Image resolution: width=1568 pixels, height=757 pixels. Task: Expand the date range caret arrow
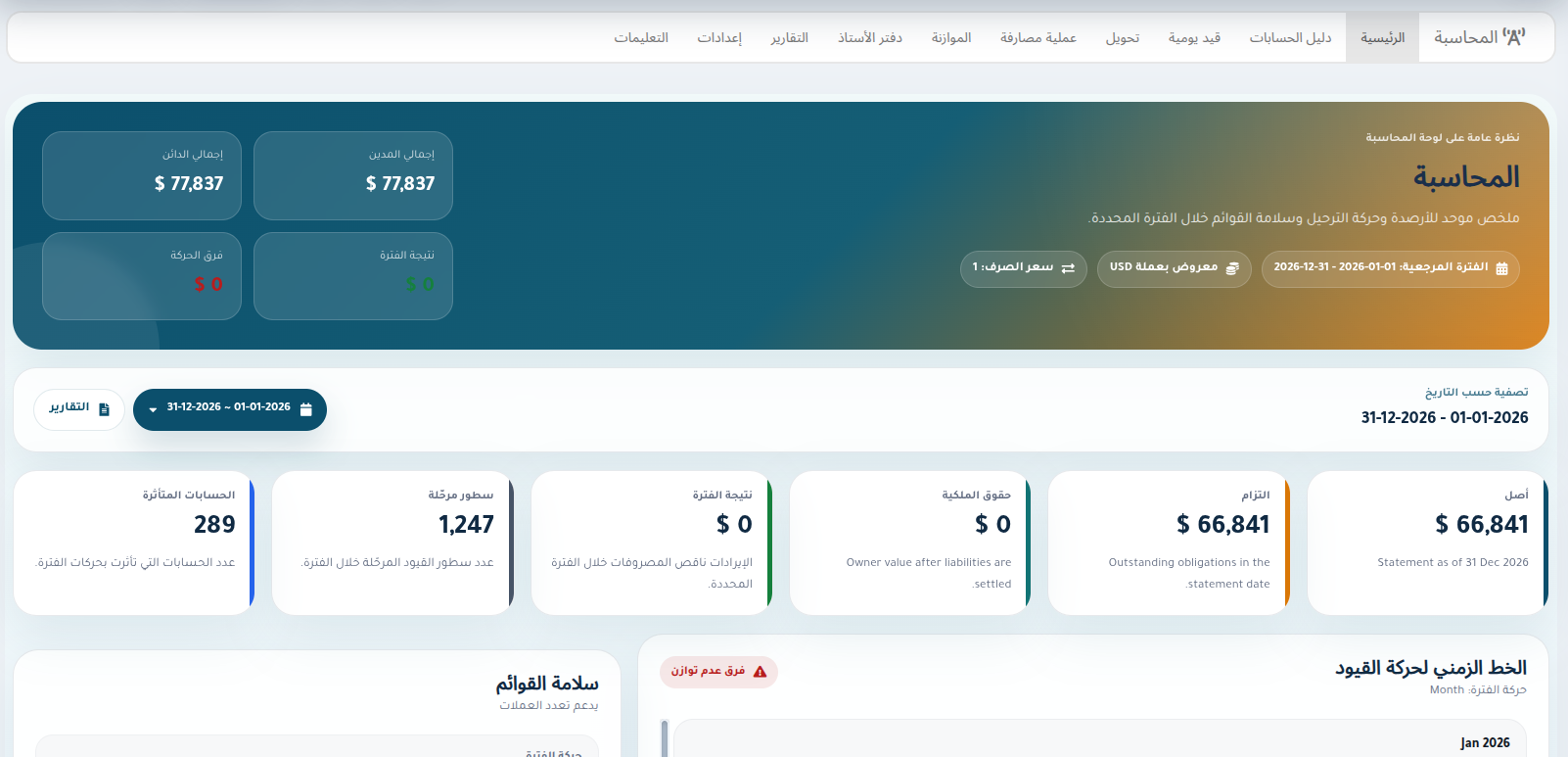pos(153,409)
